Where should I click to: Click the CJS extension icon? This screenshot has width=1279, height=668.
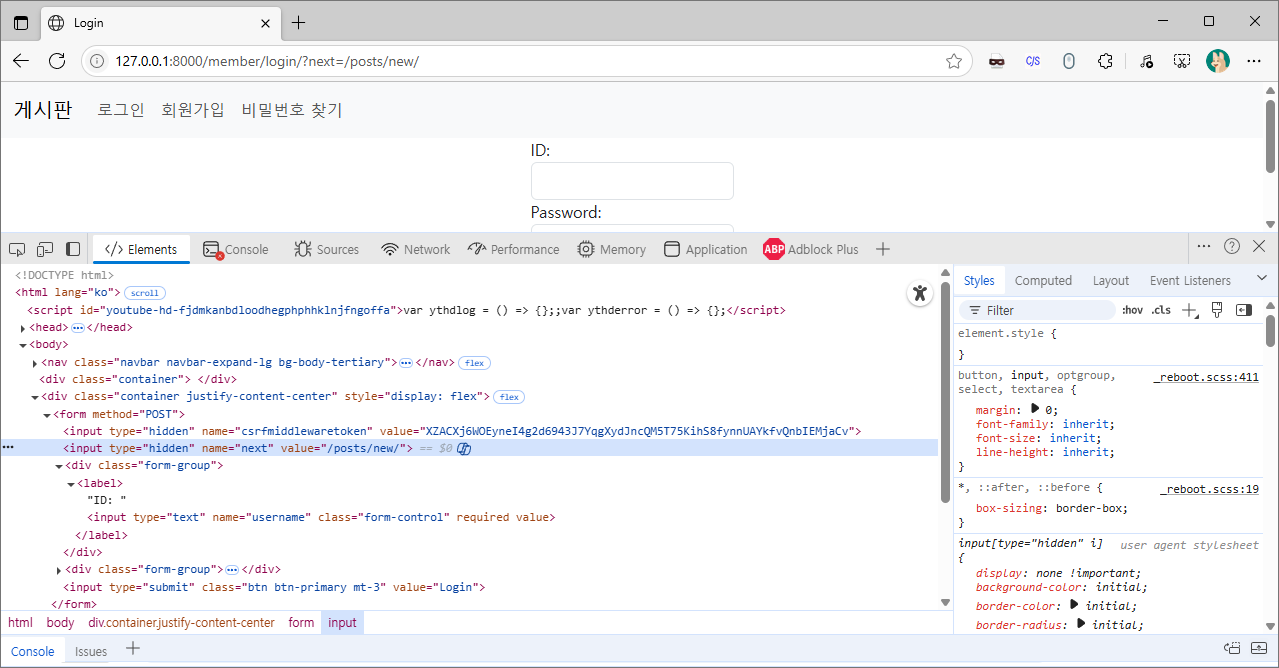tap(1033, 61)
